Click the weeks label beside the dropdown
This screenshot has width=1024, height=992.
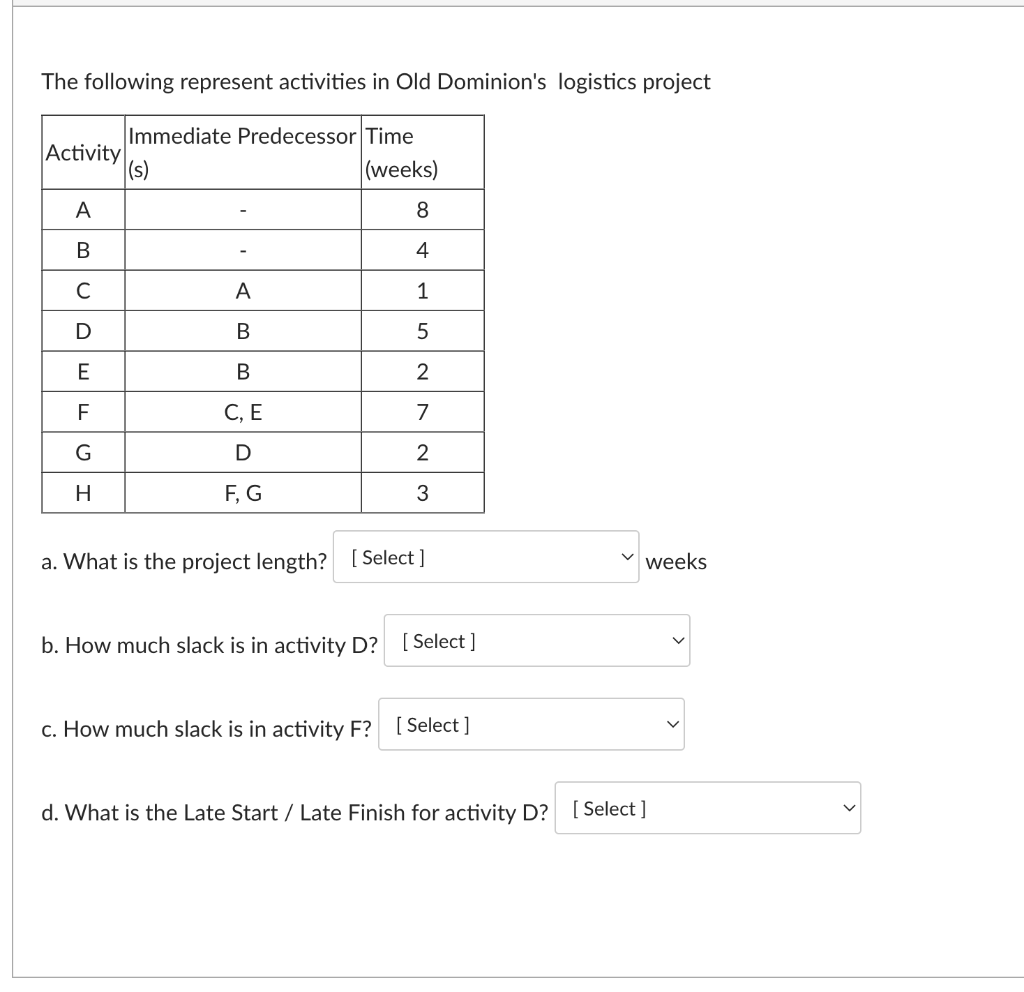pos(677,562)
